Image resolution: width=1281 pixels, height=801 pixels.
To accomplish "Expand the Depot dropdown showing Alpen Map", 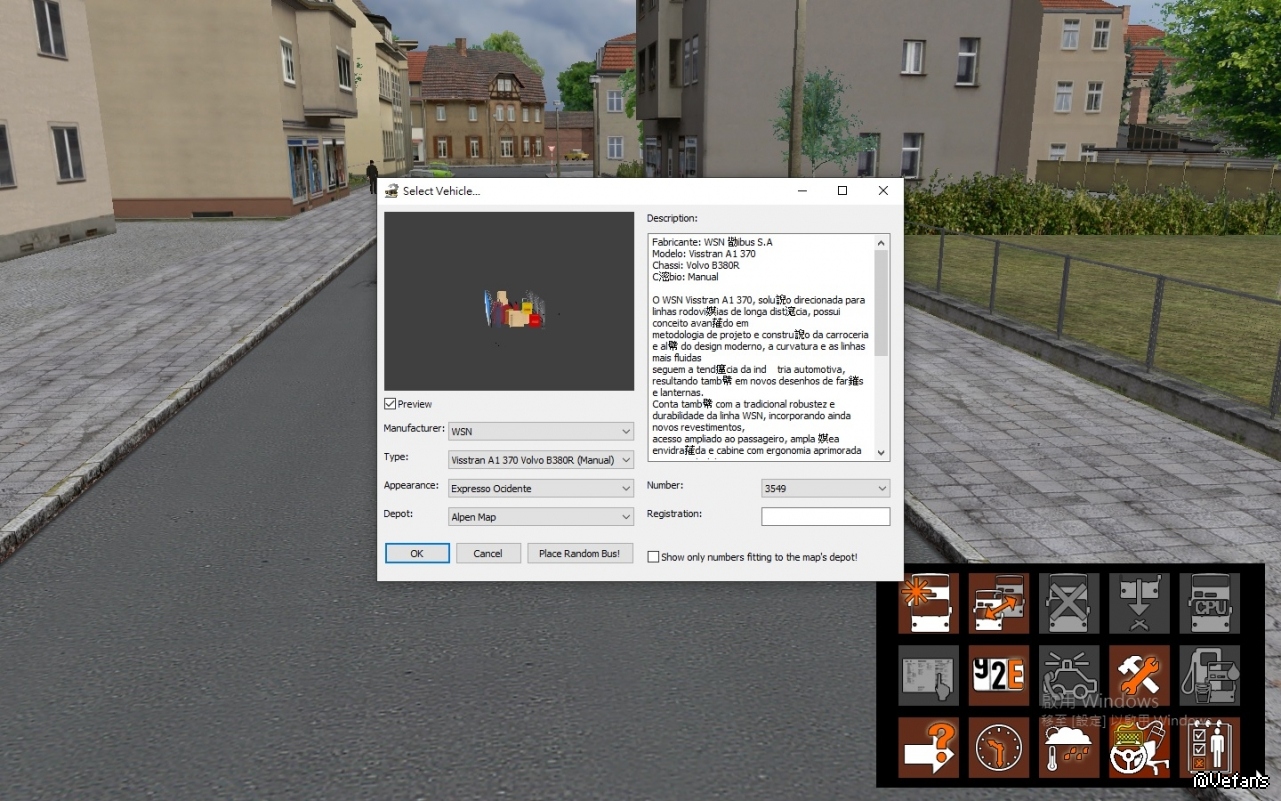I will click(541, 517).
